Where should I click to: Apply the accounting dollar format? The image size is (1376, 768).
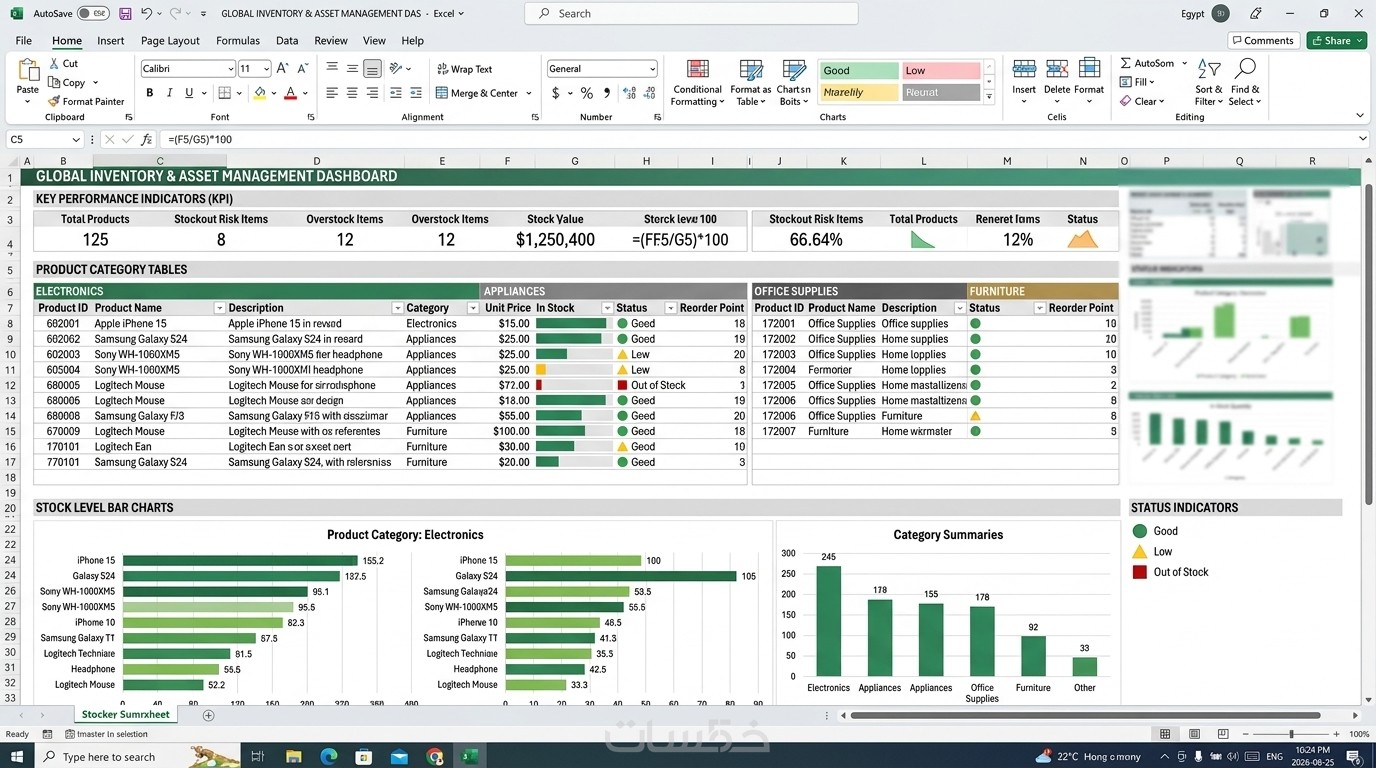[x=556, y=93]
